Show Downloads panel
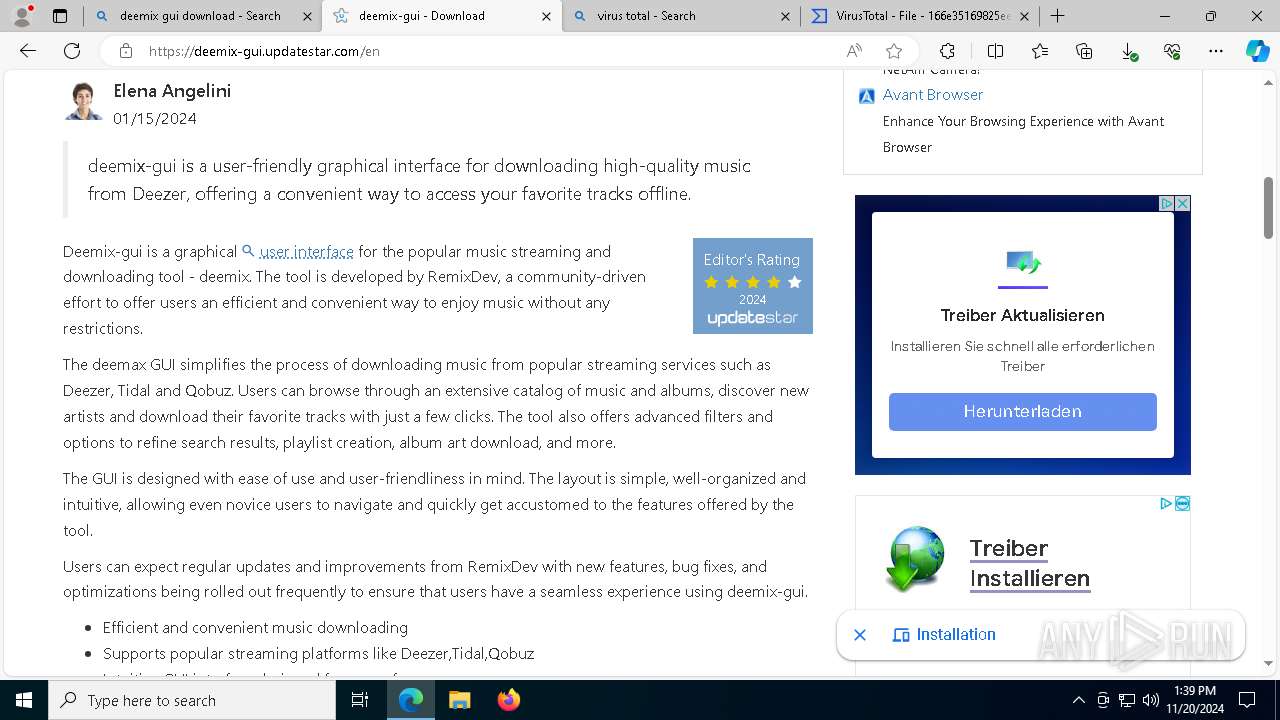Image resolution: width=1280 pixels, height=720 pixels. [1128, 51]
